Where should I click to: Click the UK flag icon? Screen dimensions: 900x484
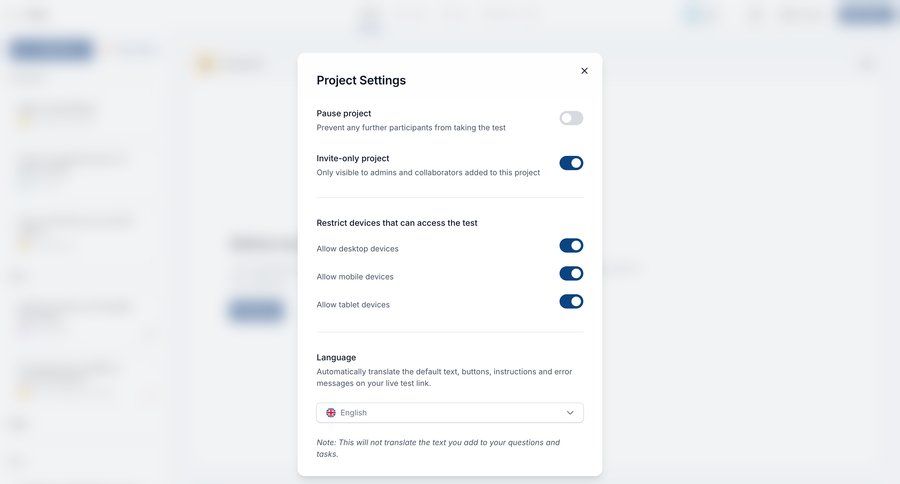pyautogui.click(x=331, y=413)
